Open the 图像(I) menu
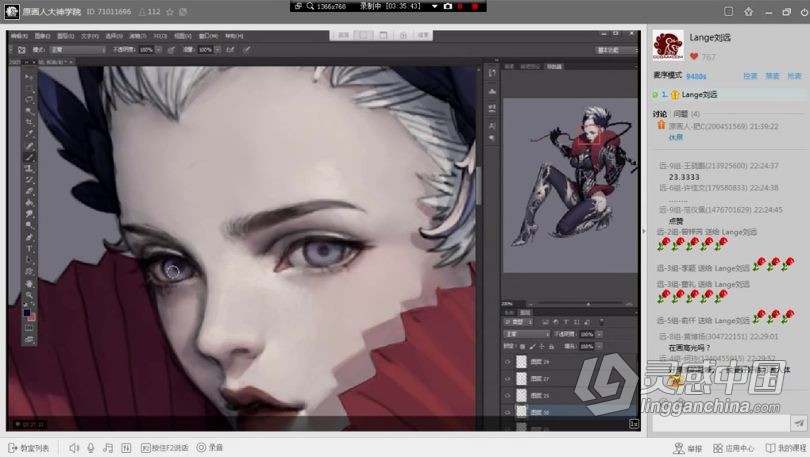This screenshot has width=810, height=457. [x=42, y=36]
